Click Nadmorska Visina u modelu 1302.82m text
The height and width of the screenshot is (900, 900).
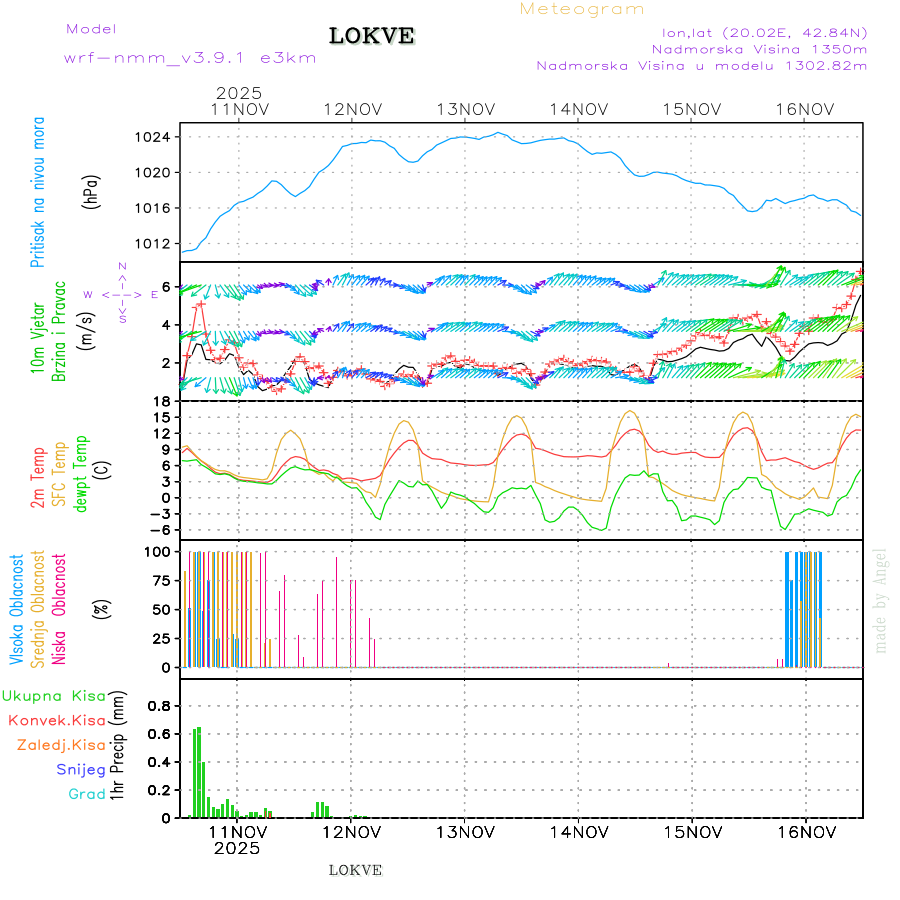point(701,66)
